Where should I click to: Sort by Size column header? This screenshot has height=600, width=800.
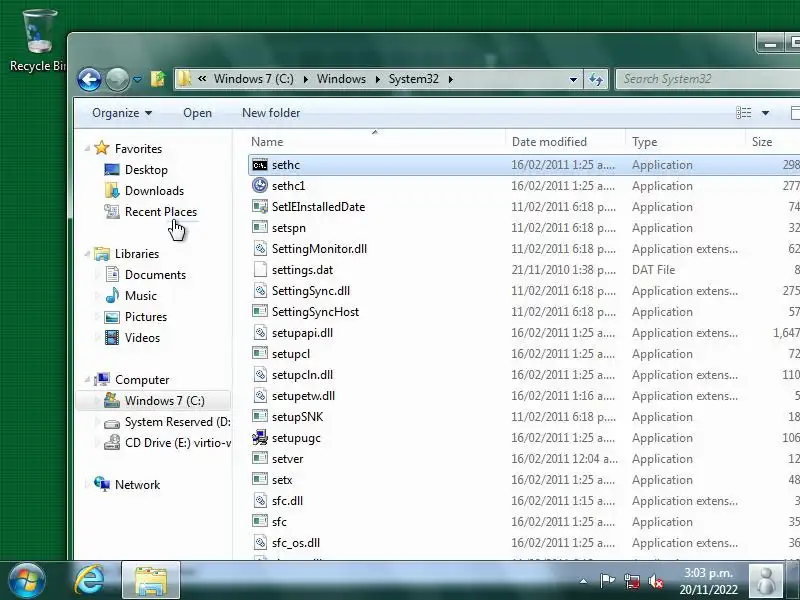[x=772, y=142]
